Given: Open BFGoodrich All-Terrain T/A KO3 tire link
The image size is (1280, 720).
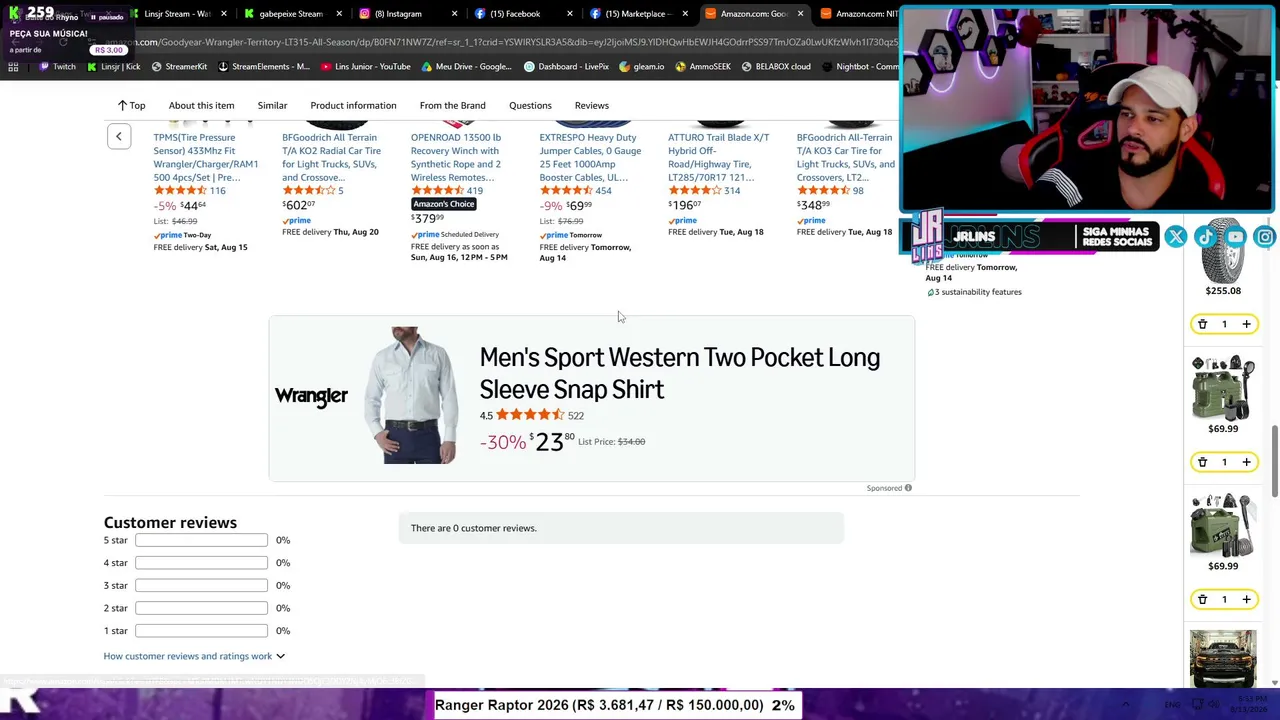Looking at the screenshot, I should (x=846, y=157).
